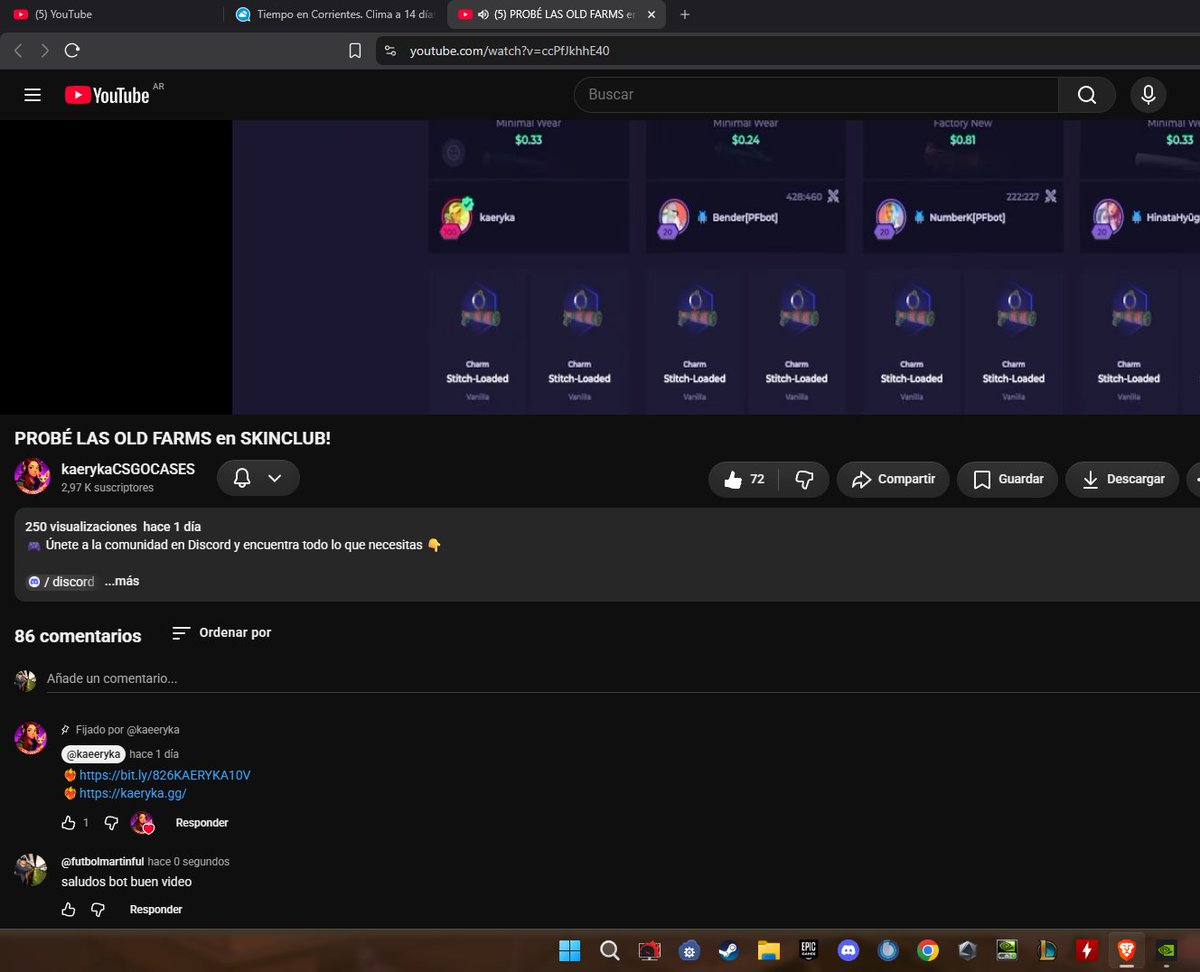Go back to the previous page
1200x972 pixels.
pyautogui.click(x=18, y=51)
